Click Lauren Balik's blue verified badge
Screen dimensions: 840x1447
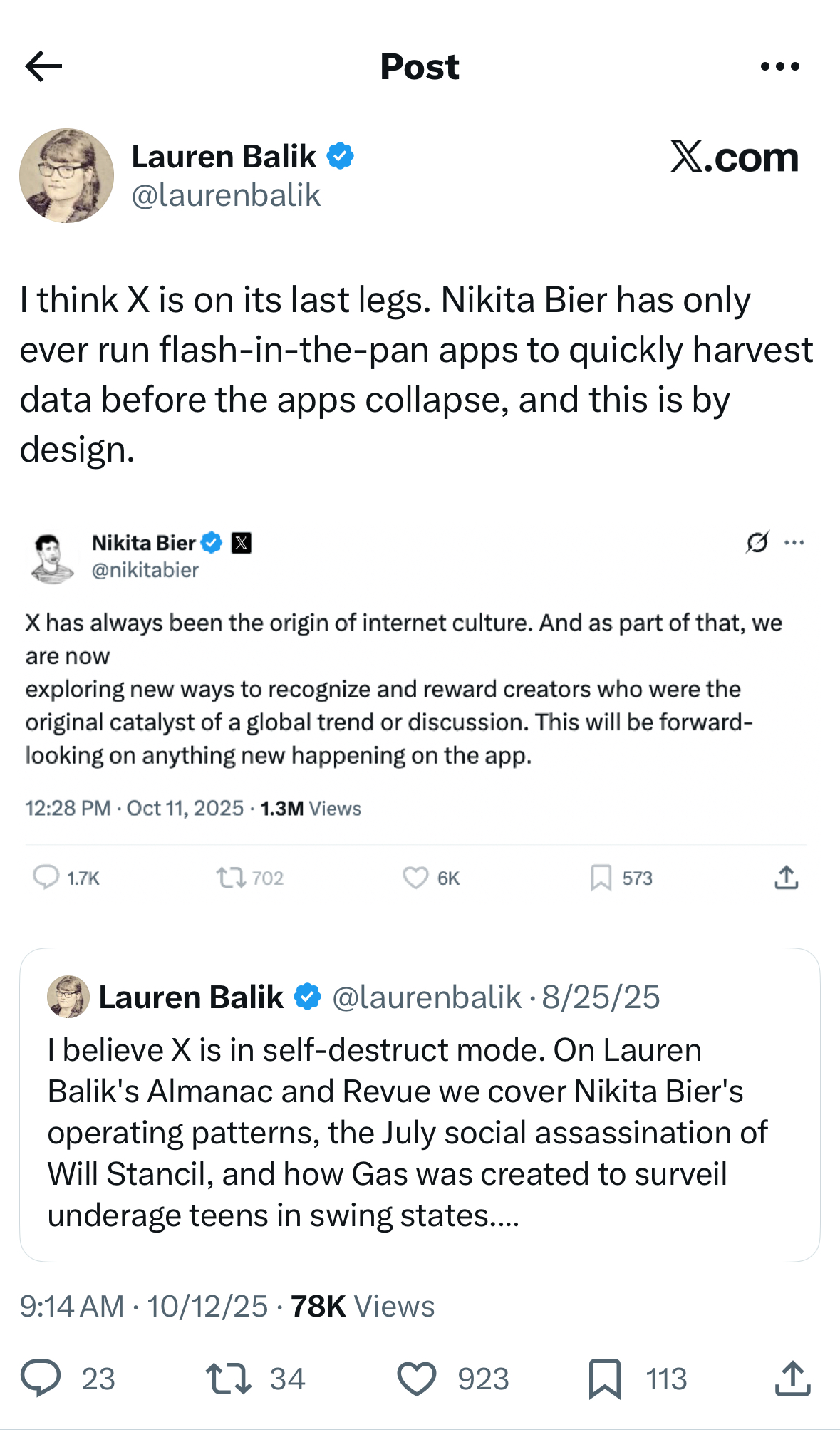coord(341,156)
